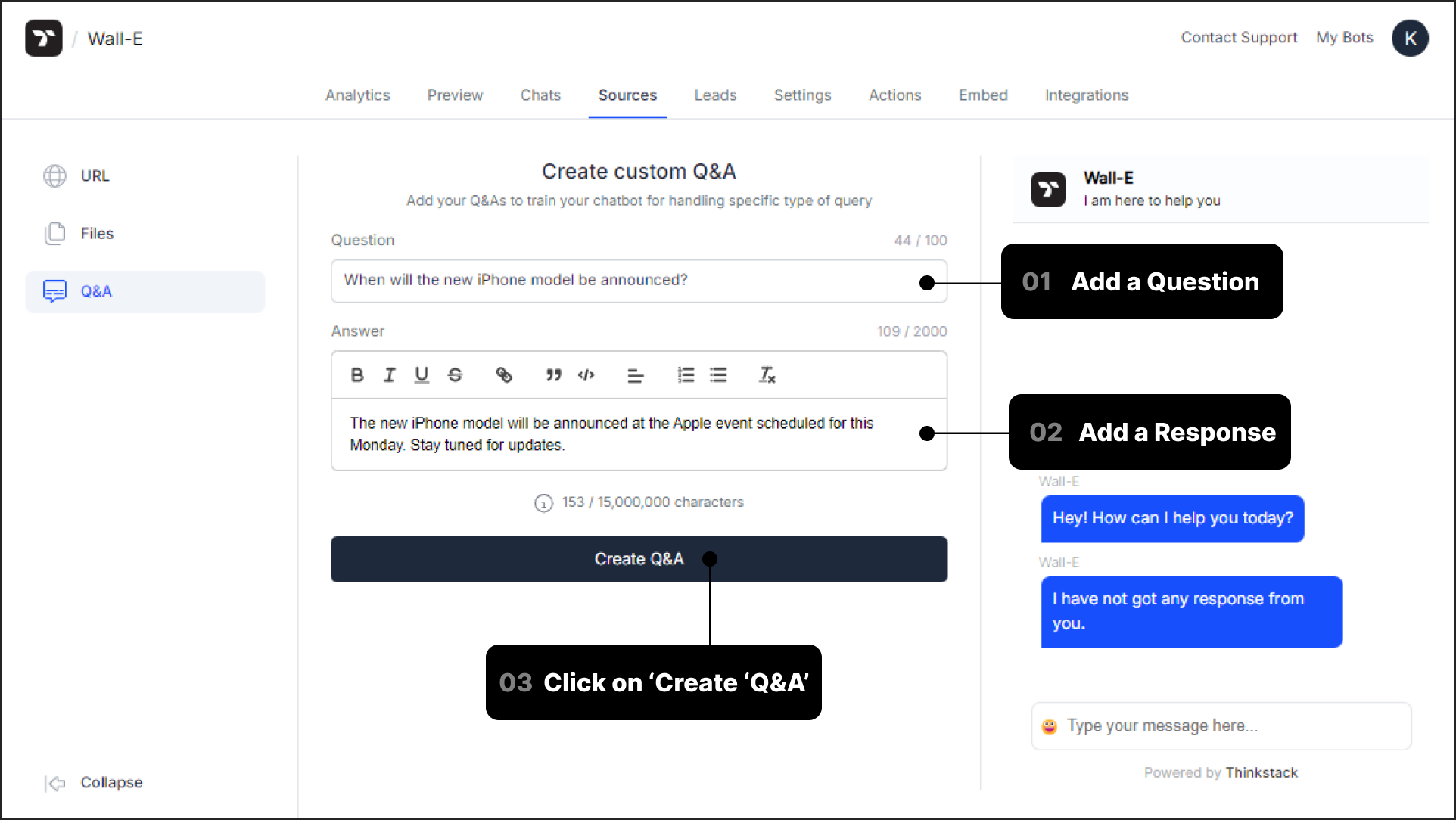This screenshot has height=820, width=1456.
Task: Click the 'Create Q&A' button
Action: click(640, 559)
